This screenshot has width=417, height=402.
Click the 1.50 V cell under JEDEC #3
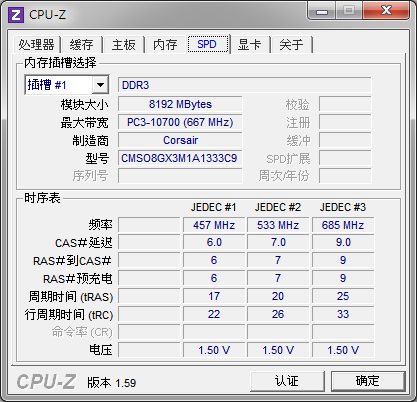coord(343,350)
